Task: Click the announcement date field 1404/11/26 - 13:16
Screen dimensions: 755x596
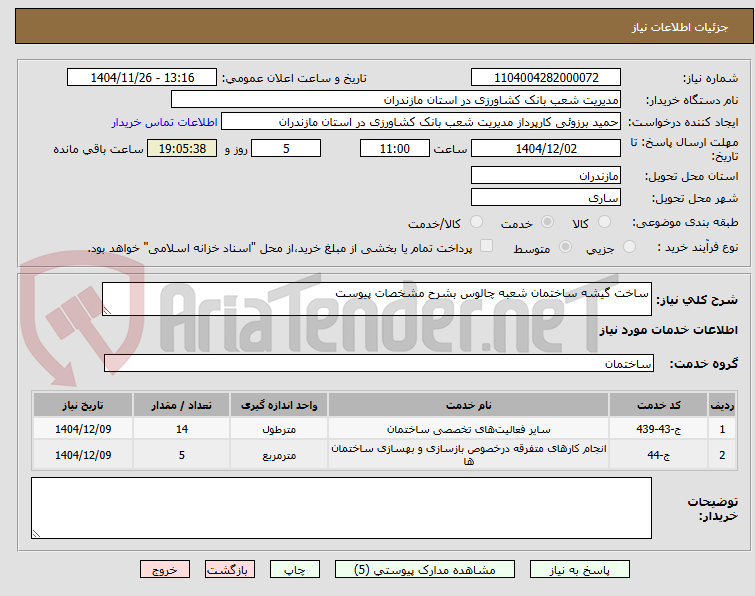Action: (x=142, y=78)
